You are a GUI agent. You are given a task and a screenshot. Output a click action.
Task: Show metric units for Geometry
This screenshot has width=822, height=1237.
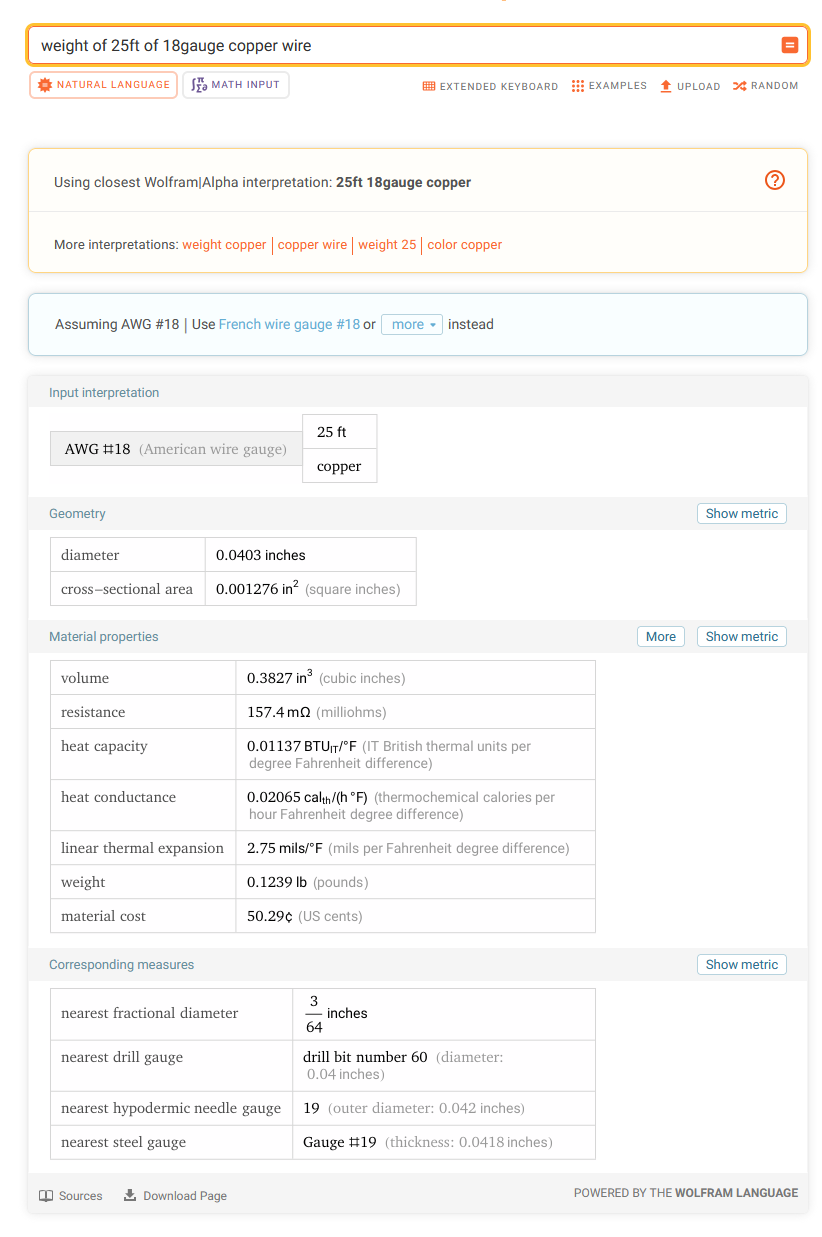tap(741, 513)
